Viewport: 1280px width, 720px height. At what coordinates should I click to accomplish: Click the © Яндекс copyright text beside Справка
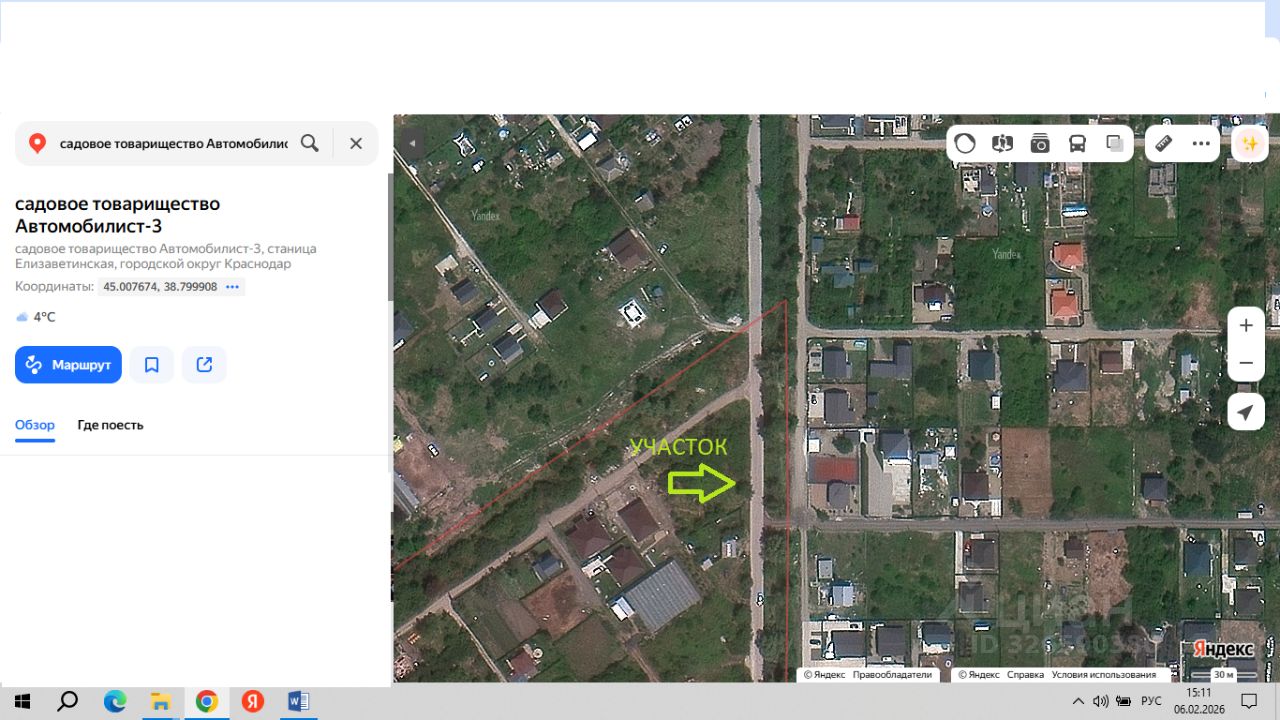980,675
